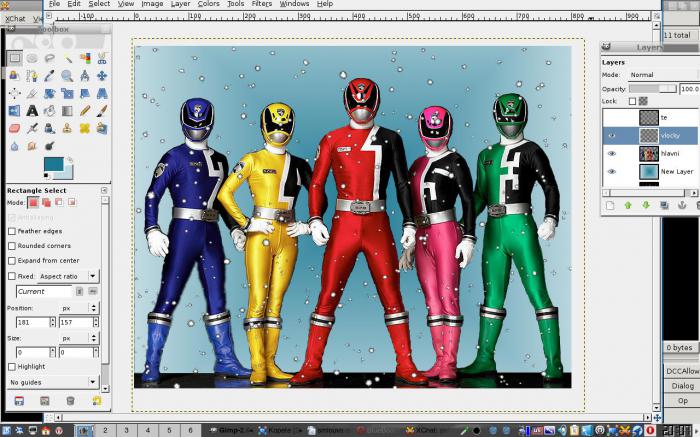Hide the vločky layer via eye icon
Viewport: 700px width, 437px height.
tap(612, 136)
